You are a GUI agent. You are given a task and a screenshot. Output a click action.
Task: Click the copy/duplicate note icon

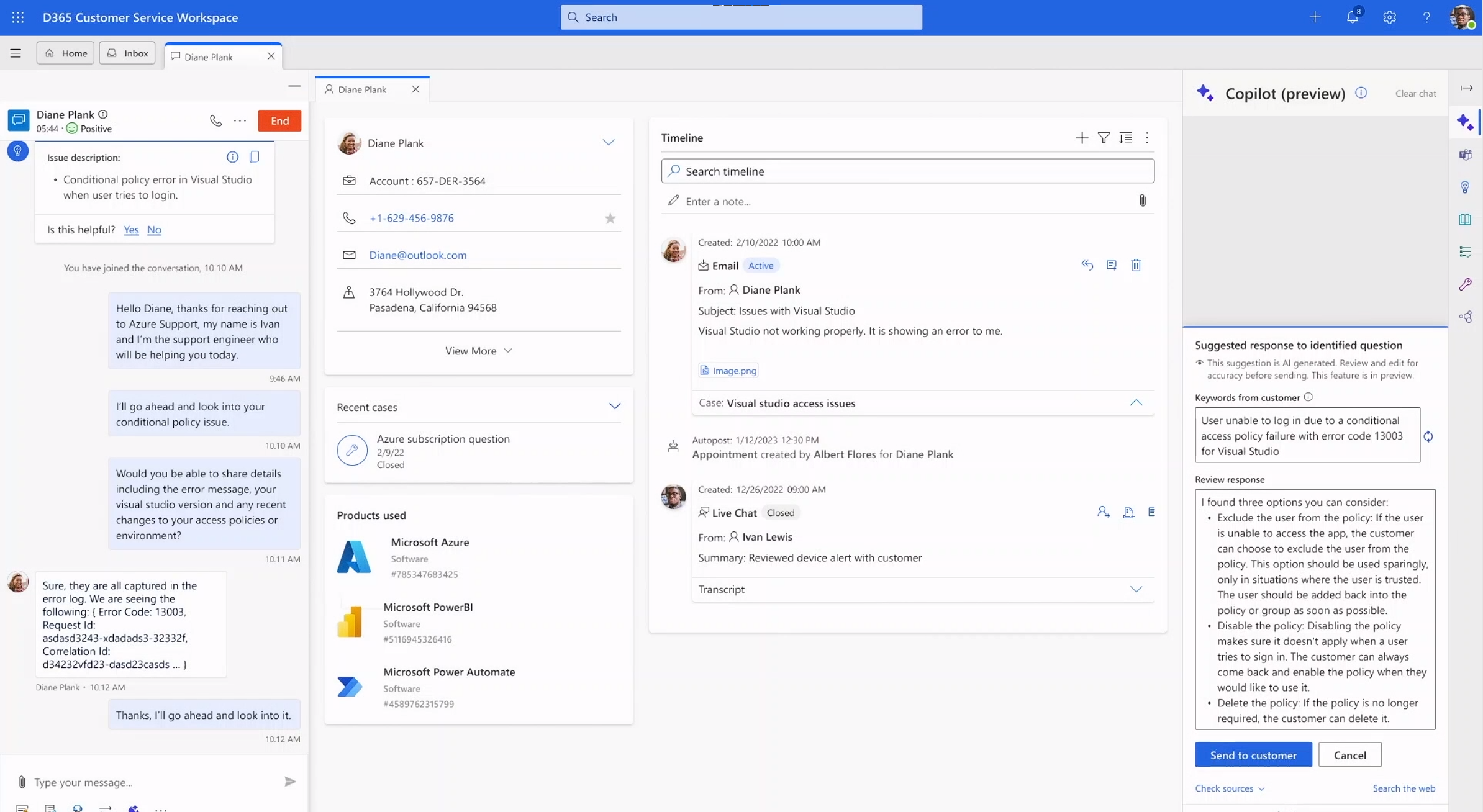[254, 157]
